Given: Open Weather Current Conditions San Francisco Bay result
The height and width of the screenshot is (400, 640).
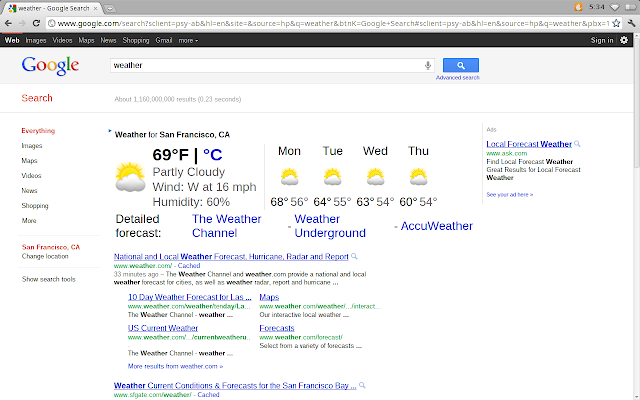Looking at the screenshot, I should click(x=235, y=385).
